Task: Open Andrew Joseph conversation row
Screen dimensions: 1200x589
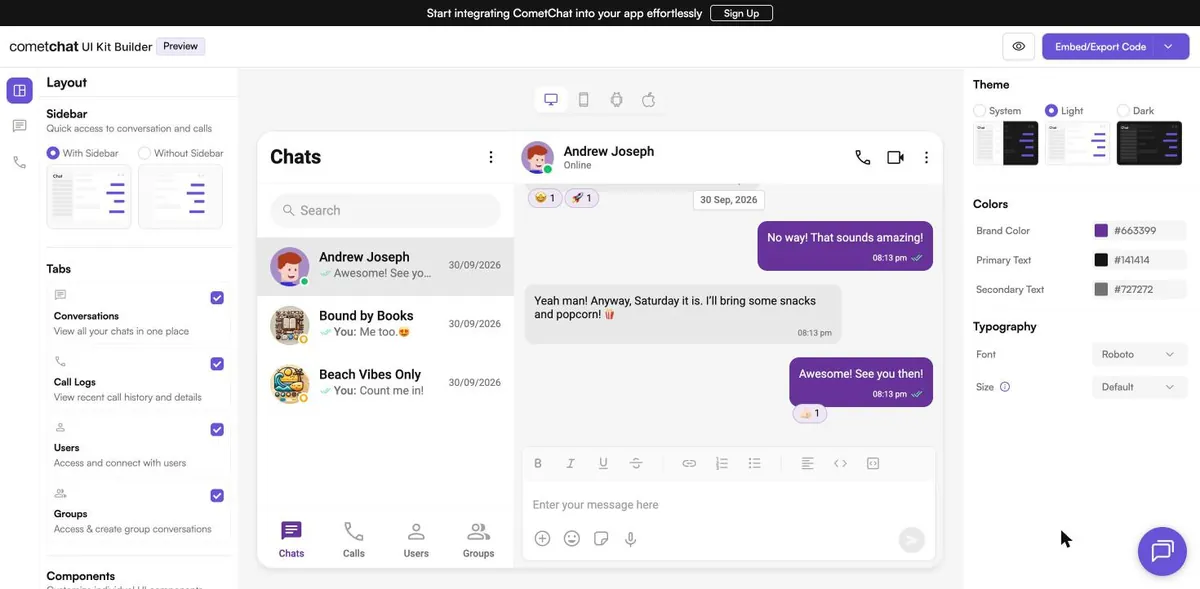Action: click(x=385, y=266)
